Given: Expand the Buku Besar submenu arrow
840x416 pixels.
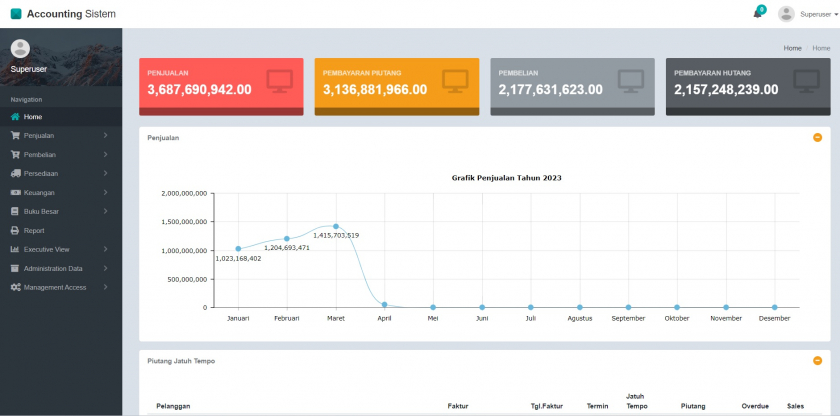Looking at the screenshot, I should (105, 212).
